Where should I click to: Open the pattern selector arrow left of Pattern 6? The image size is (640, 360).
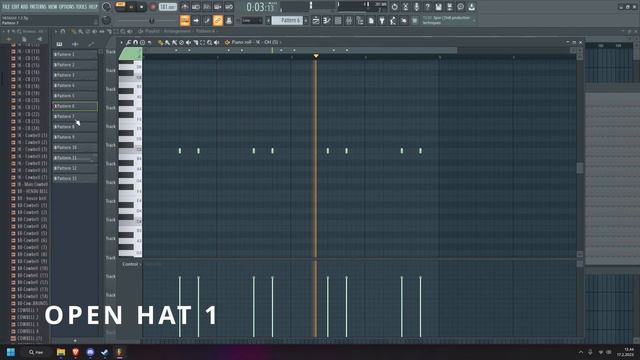(268, 20)
